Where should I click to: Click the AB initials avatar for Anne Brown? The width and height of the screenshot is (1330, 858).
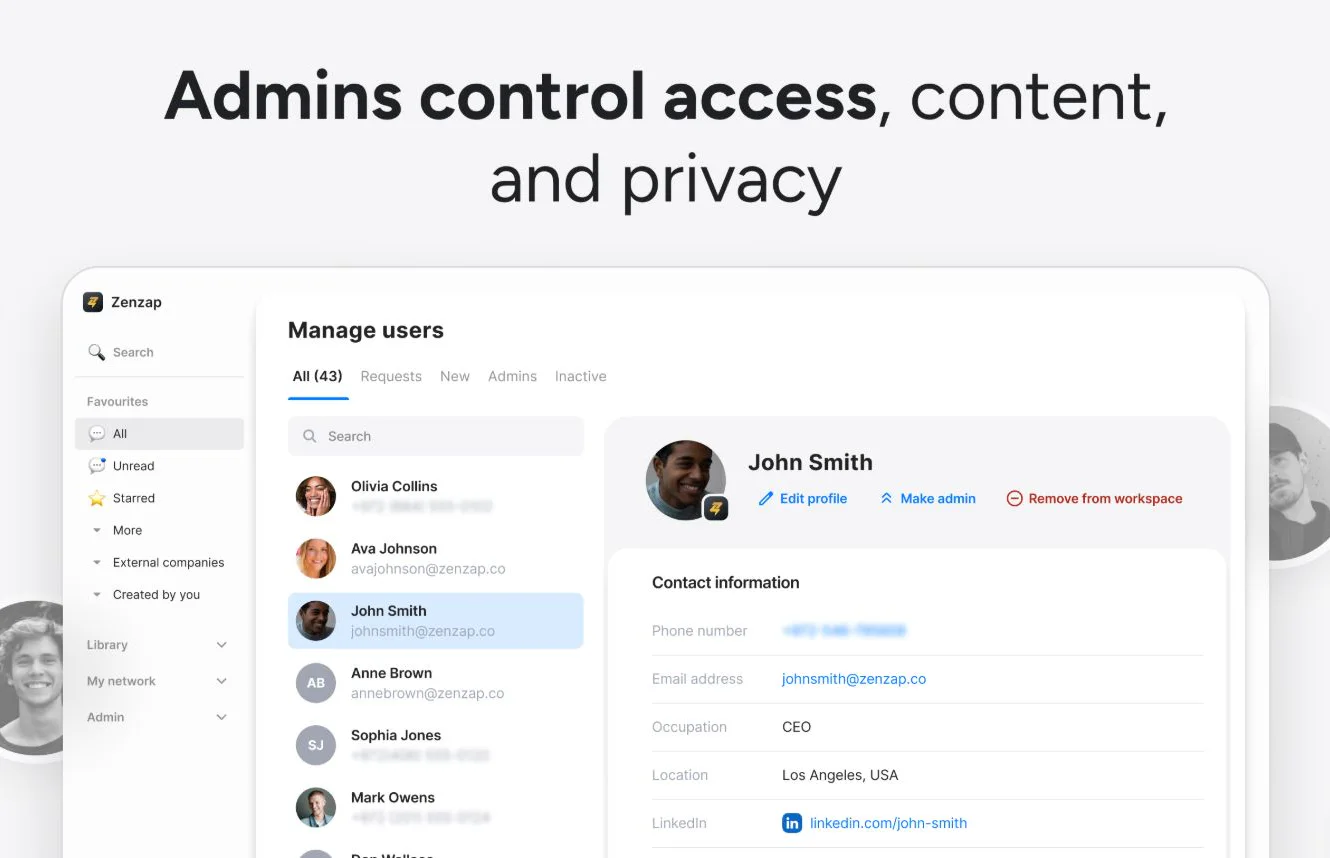coord(316,683)
